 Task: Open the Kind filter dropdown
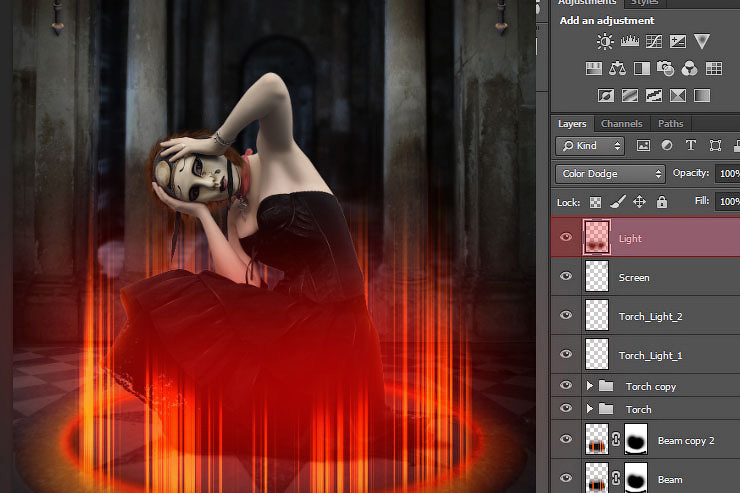[x=590, y=146]
